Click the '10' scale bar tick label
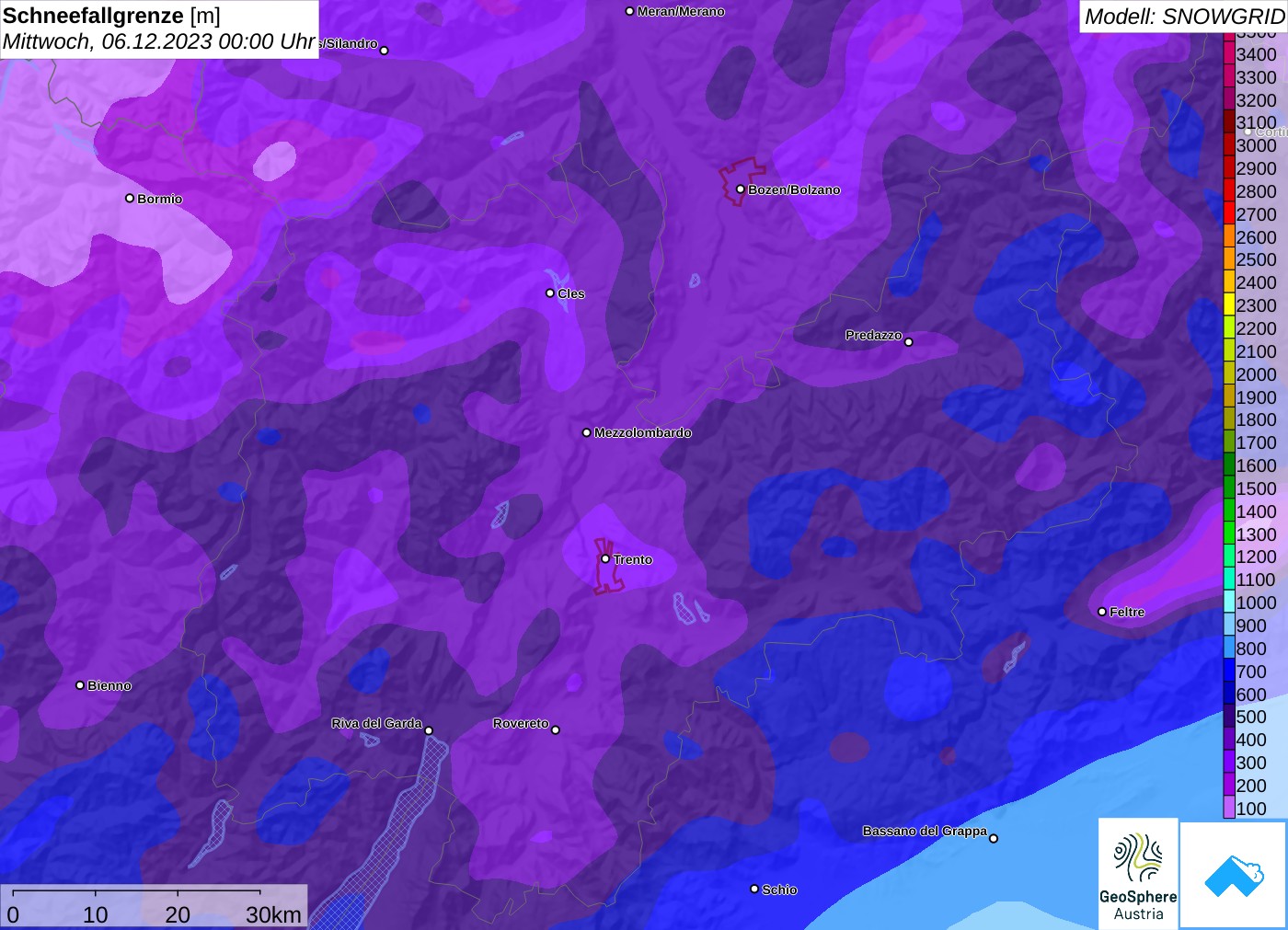Screen dimensions: 1288x930 tap(96, 914)
